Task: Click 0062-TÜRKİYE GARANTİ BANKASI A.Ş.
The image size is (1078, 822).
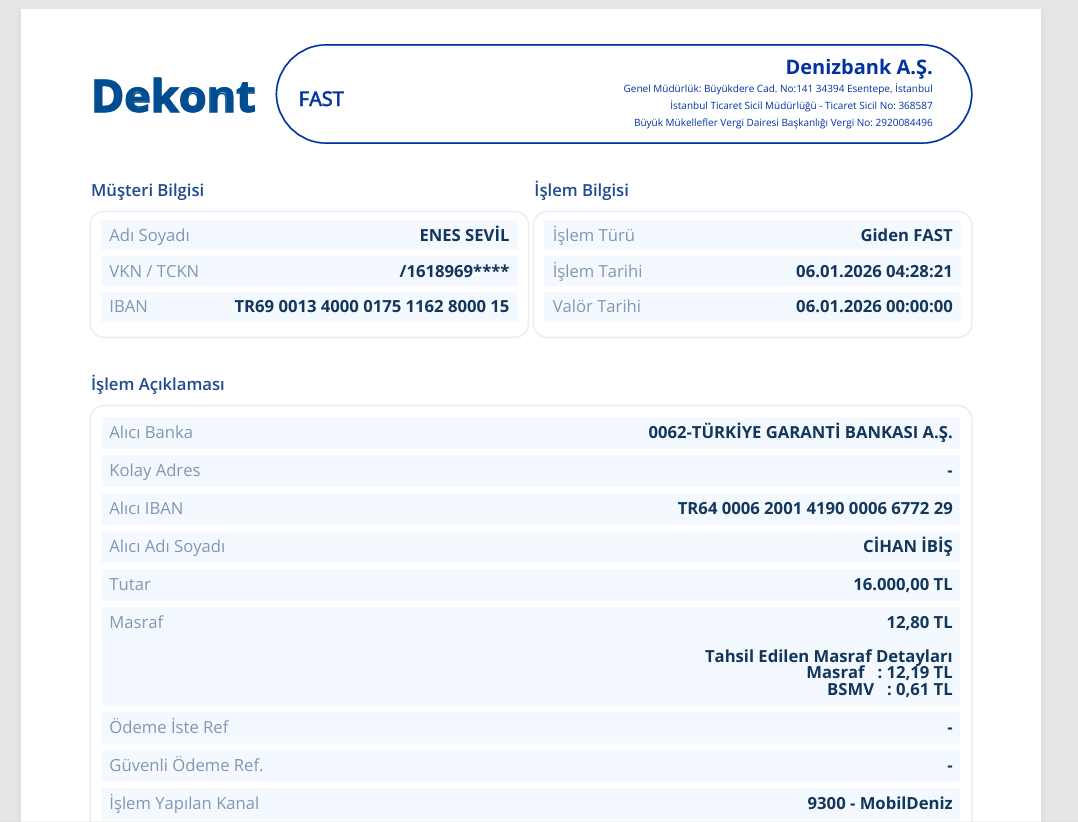Action: pyautogui.click(x=800, y=432)
